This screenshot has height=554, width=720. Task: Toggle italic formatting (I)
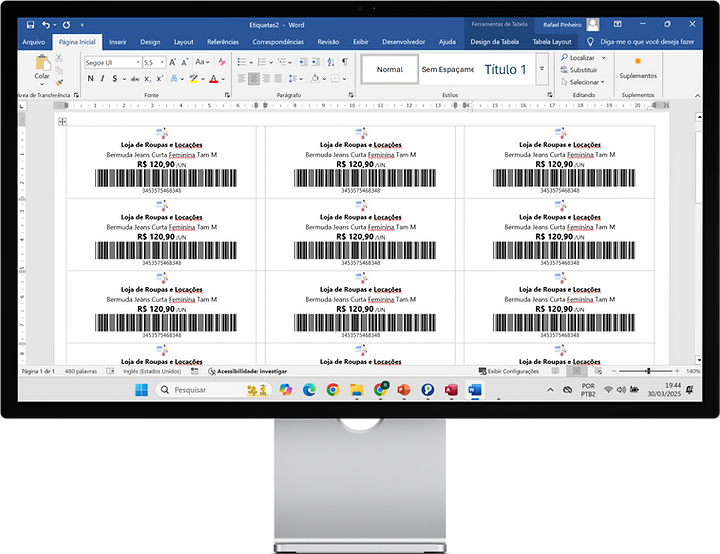102,79
